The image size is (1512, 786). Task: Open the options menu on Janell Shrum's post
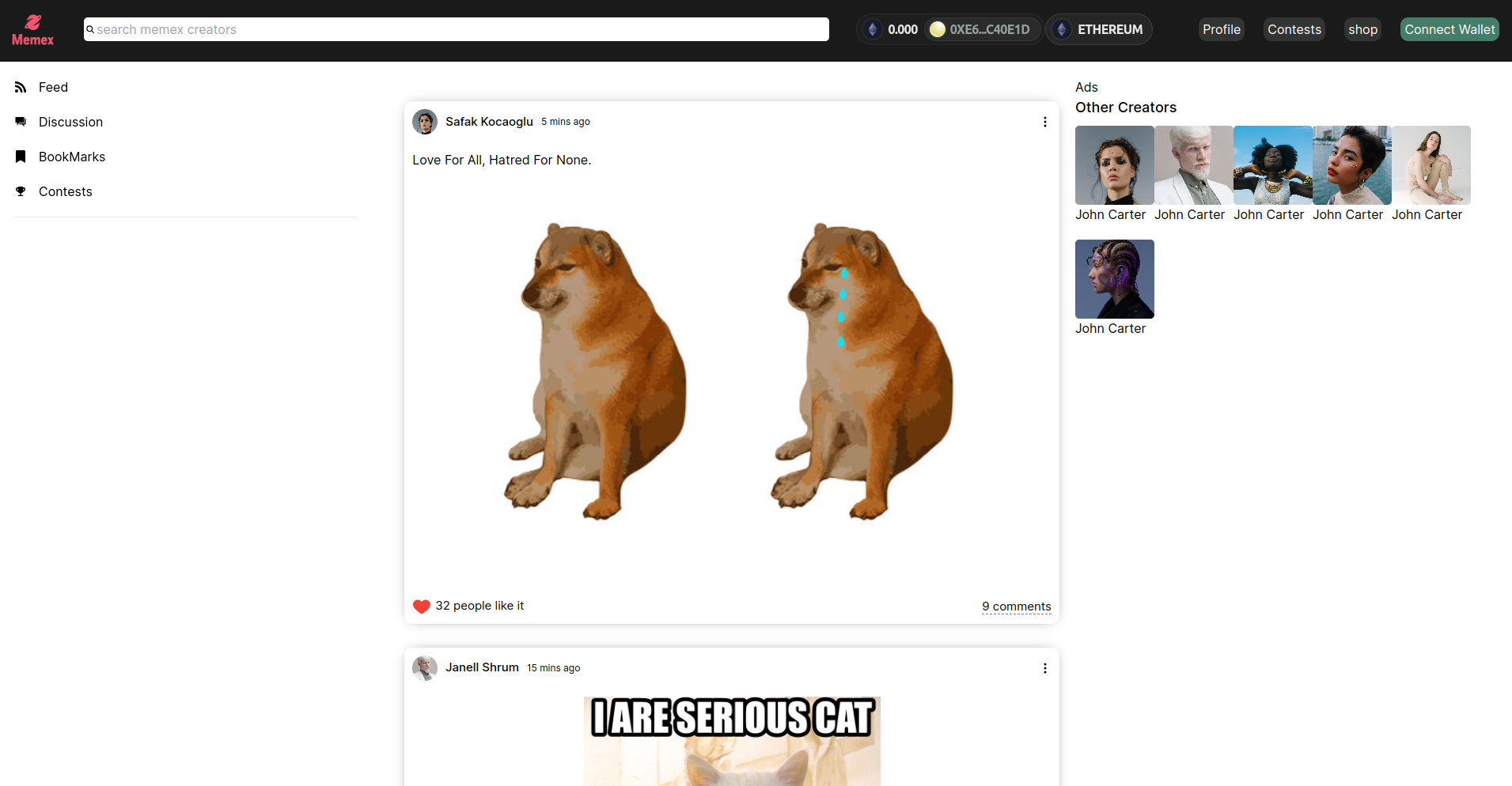(x=1044, y=667)
